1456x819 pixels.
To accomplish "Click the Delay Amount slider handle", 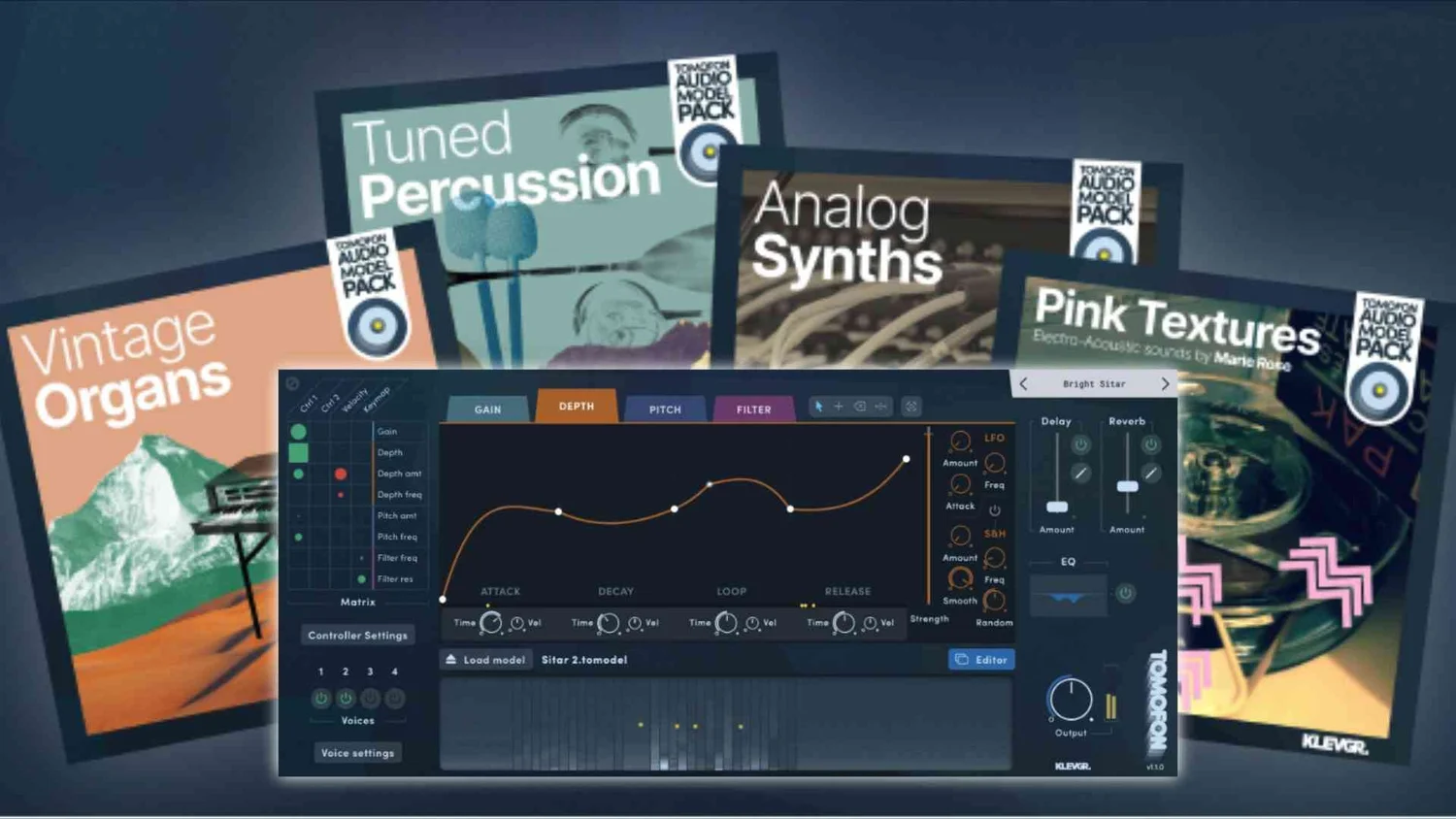I will pos(1058,507).
